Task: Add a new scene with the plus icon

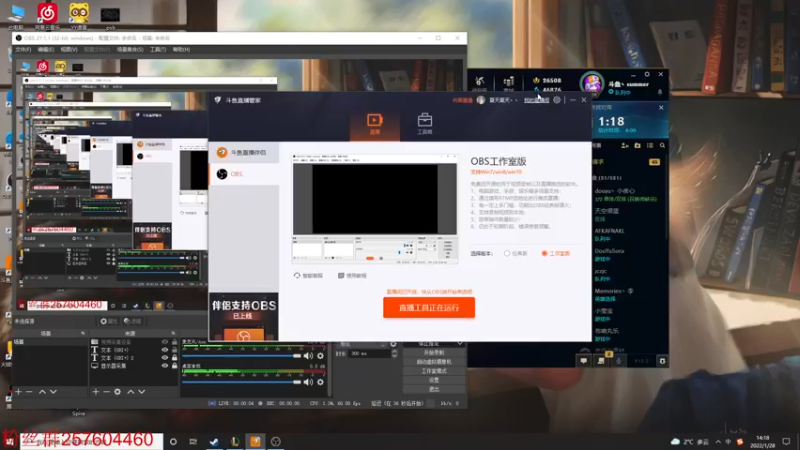Action: (x=18, y=392)
